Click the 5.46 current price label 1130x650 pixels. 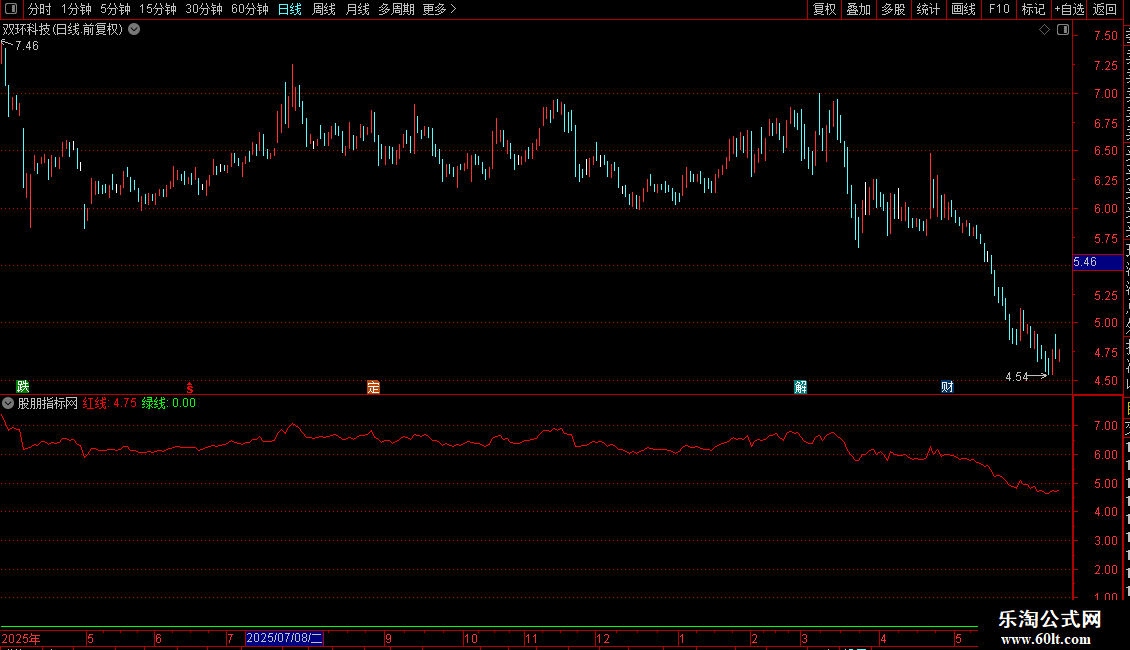point(1098,262)
